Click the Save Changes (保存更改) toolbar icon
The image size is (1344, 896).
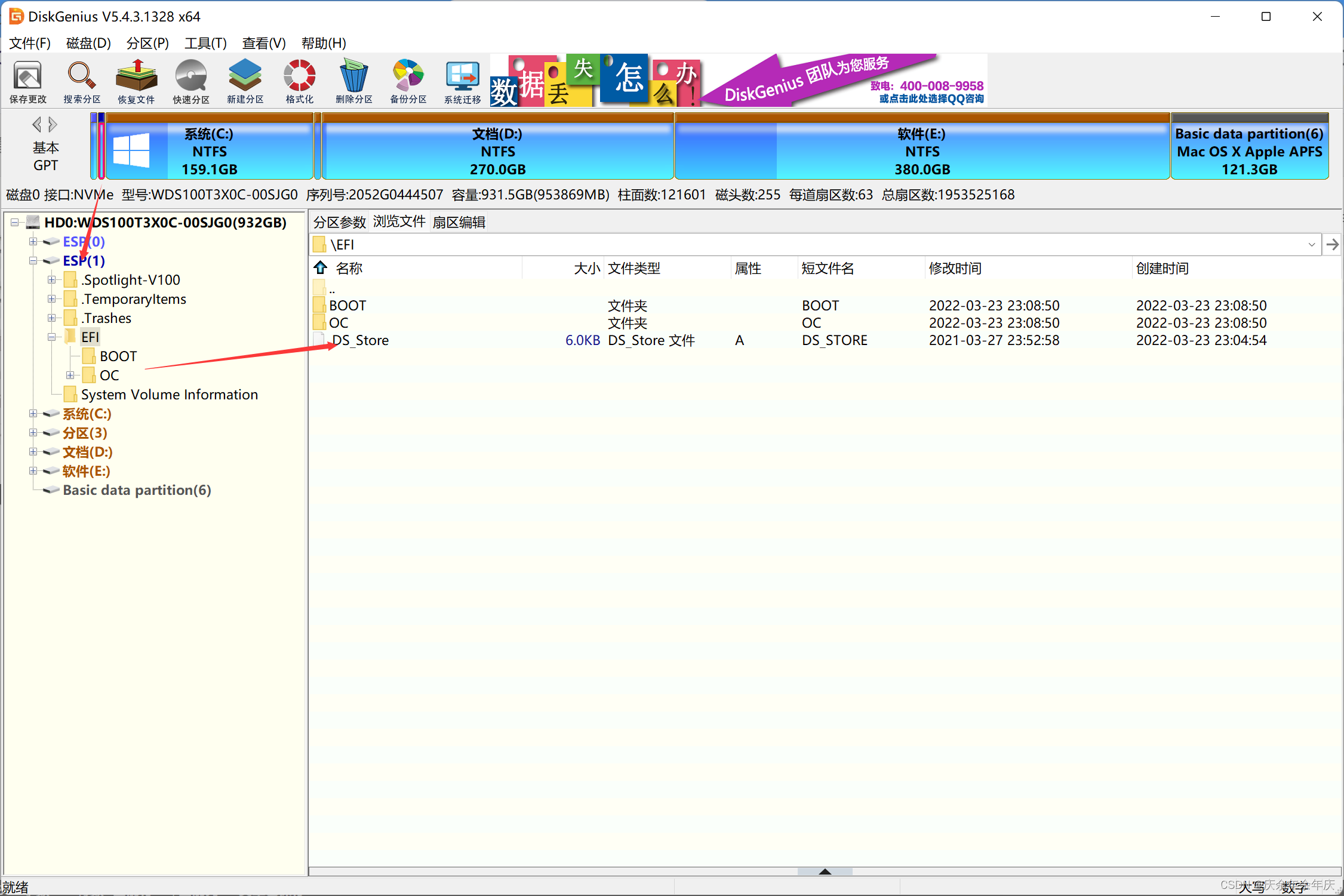27,82
